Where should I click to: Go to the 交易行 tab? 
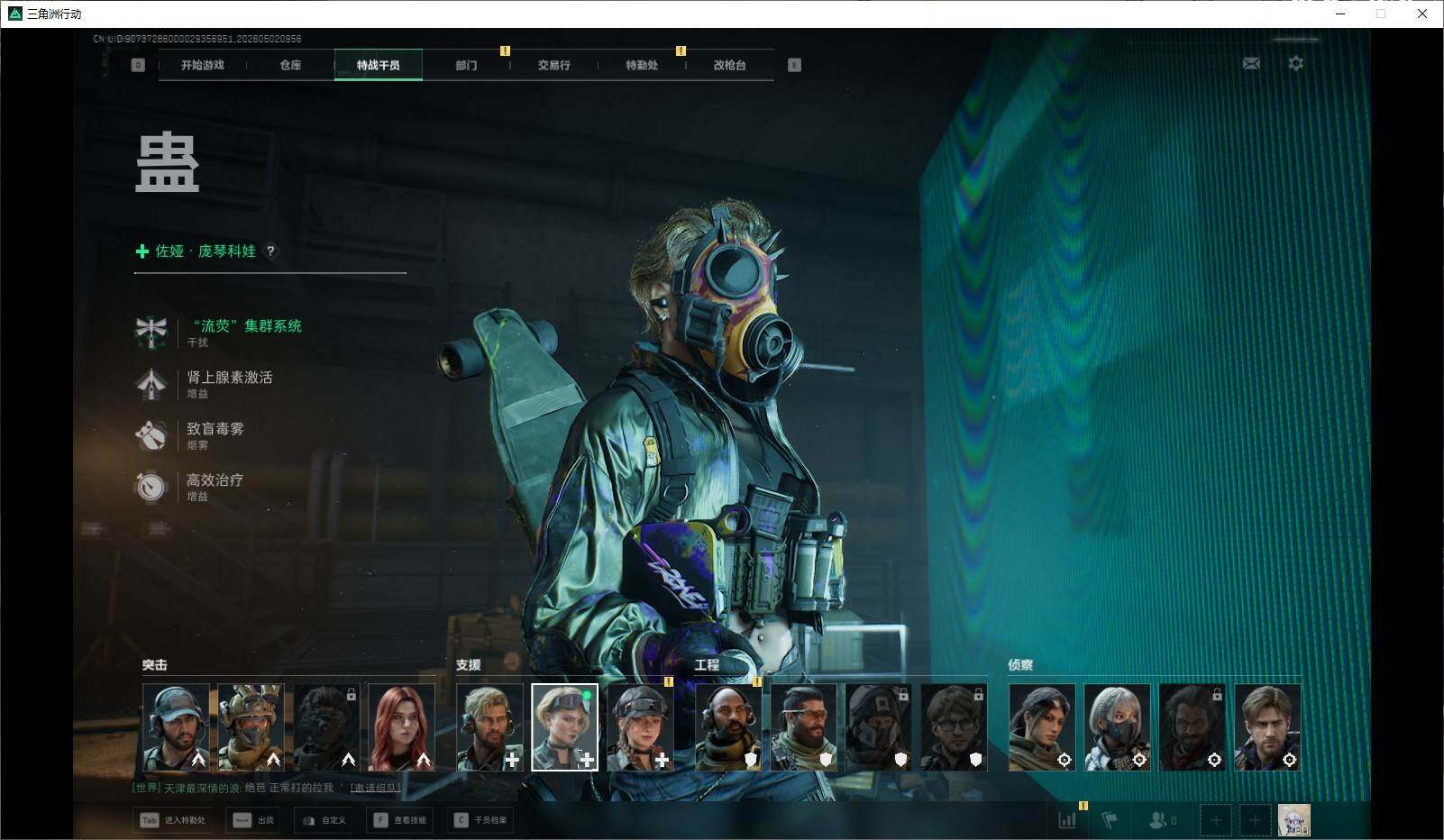point(554,65)
